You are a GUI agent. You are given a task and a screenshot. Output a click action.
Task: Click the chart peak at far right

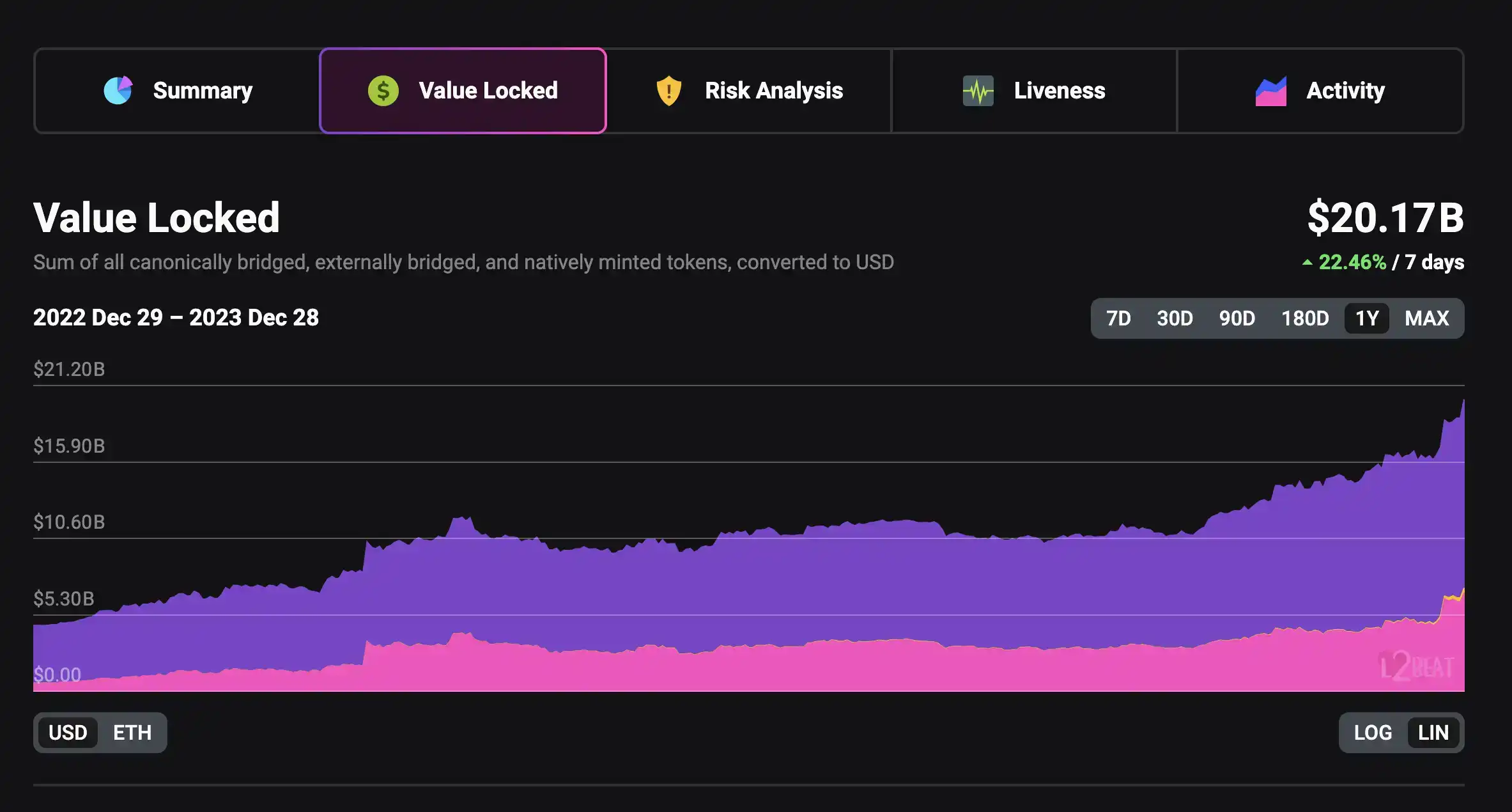pyautogui.click(x=1462, y=403)
